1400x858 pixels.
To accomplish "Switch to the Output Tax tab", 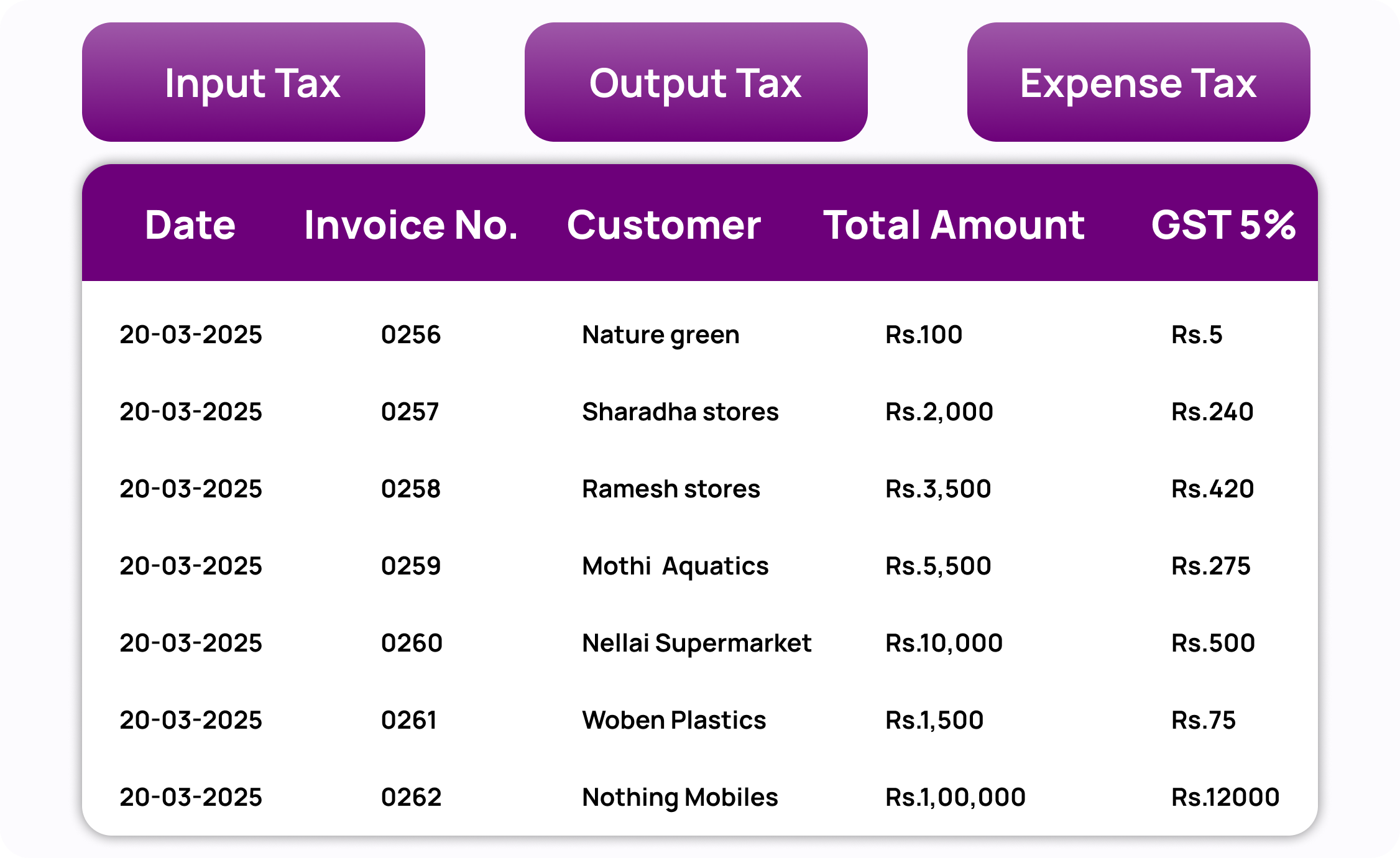I will pos(696,82).
